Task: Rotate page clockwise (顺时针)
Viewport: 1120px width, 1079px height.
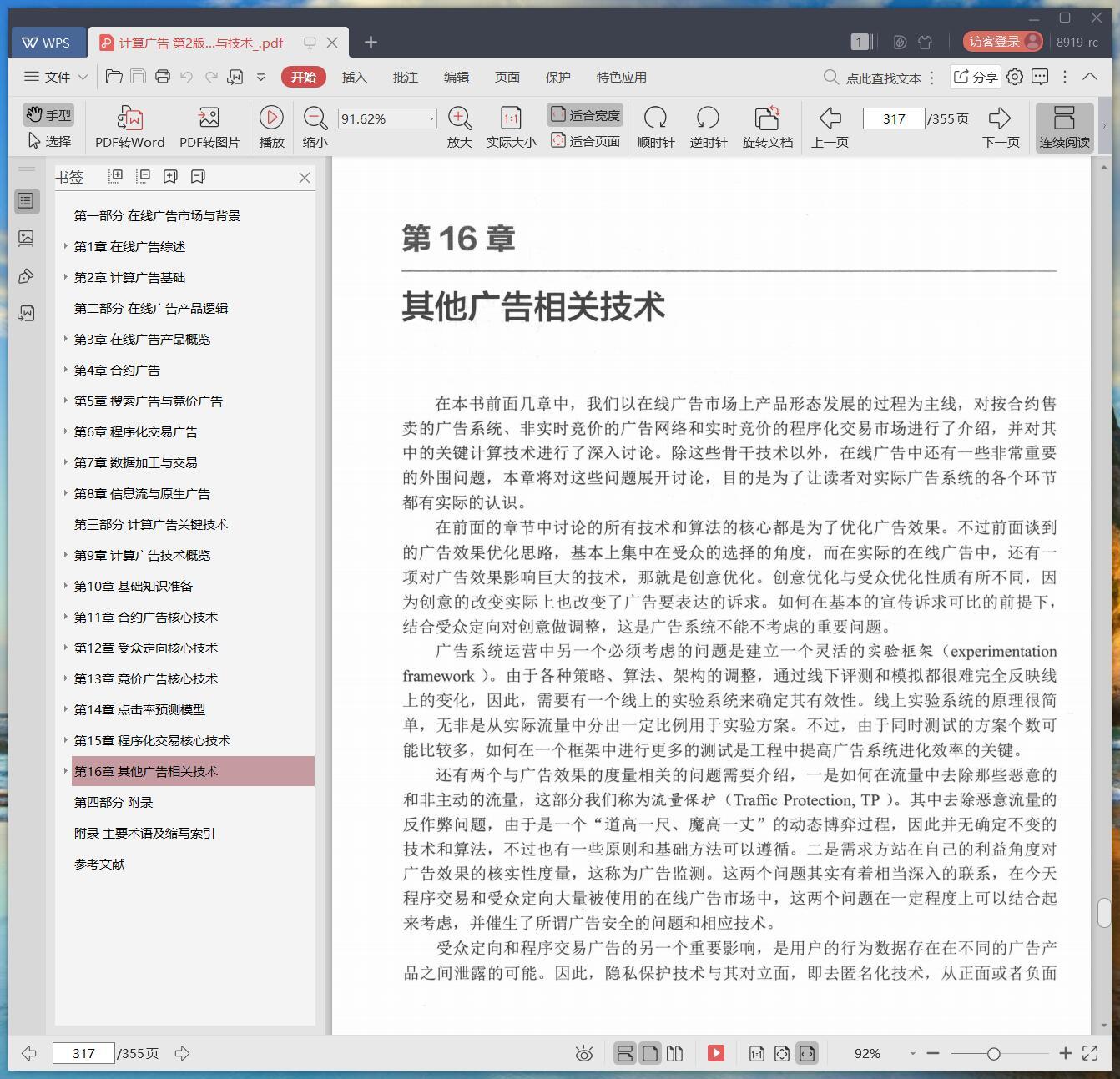Action: click(x=655, y=127)
